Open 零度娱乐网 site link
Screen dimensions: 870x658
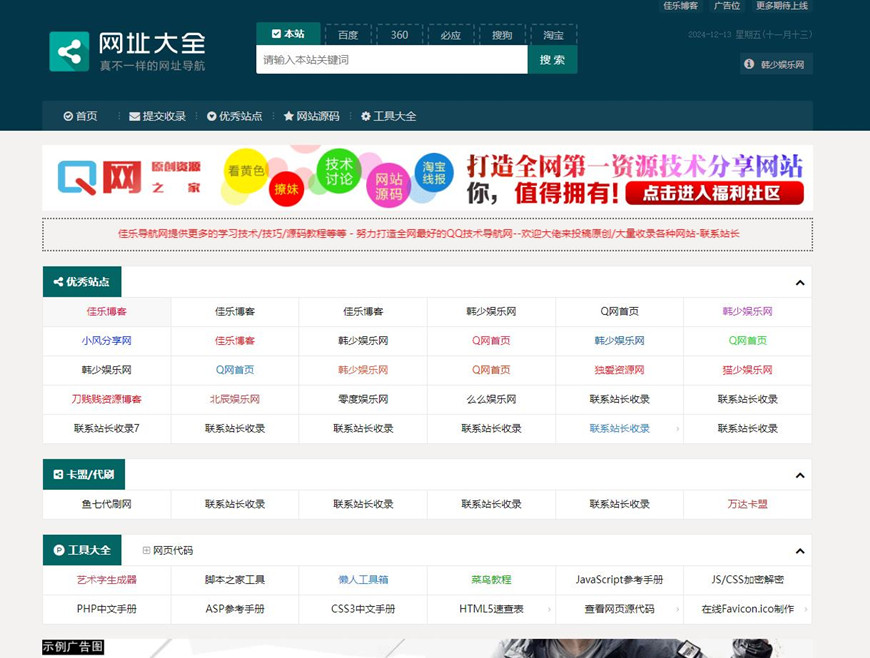click(x=363, y=399)
